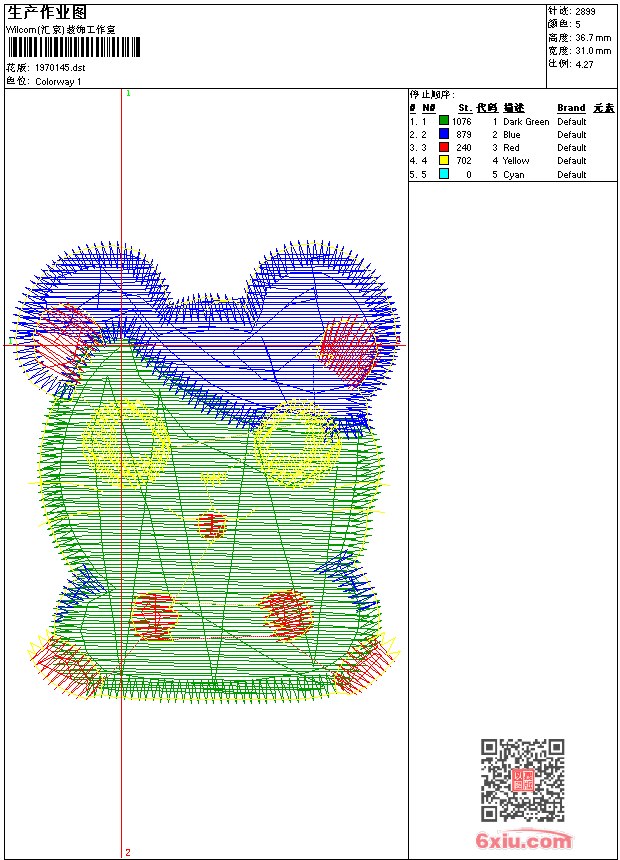This screenshot has width=620, height=860.
Task: Select stitch count 1076 in row 1
Action: [x=461, y=122]
